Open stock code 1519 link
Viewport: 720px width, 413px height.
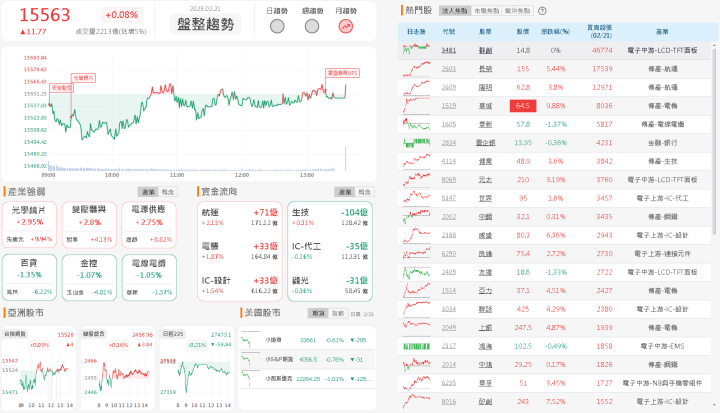tap(449, 106)
